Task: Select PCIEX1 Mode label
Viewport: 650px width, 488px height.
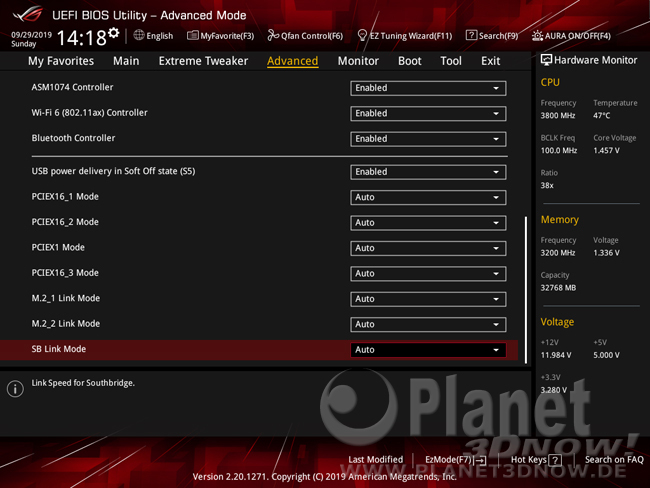Action: click(58, 248)
